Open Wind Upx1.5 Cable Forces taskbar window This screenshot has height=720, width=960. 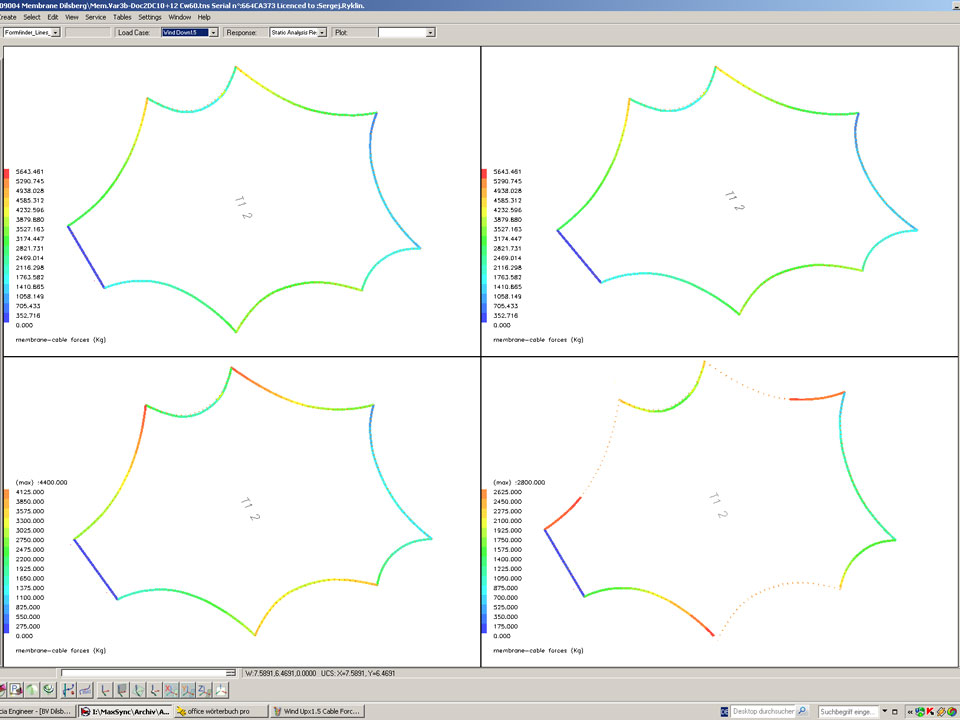point(317,711)
